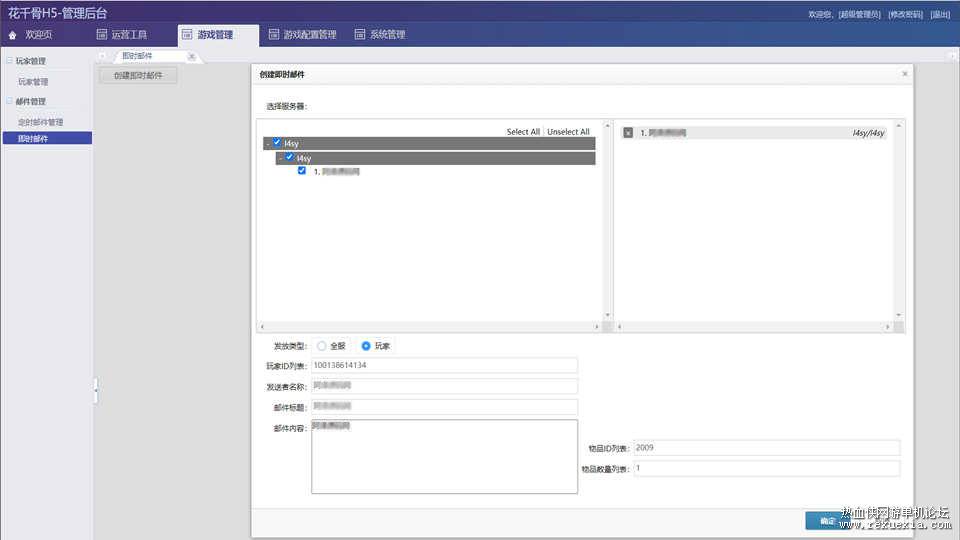This screenshot has height=540, width=960.
Task: Select the 全服 radio option
Action: tap(321, 346)
